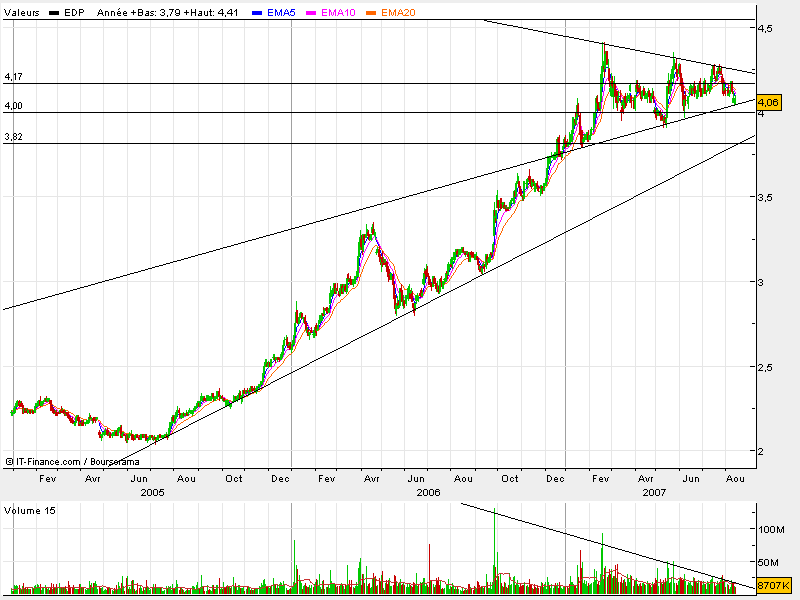The height and width of the screenshot is (600, 800).
Task: Click the 3,82 horizontal line label
Action: point(13,137)
